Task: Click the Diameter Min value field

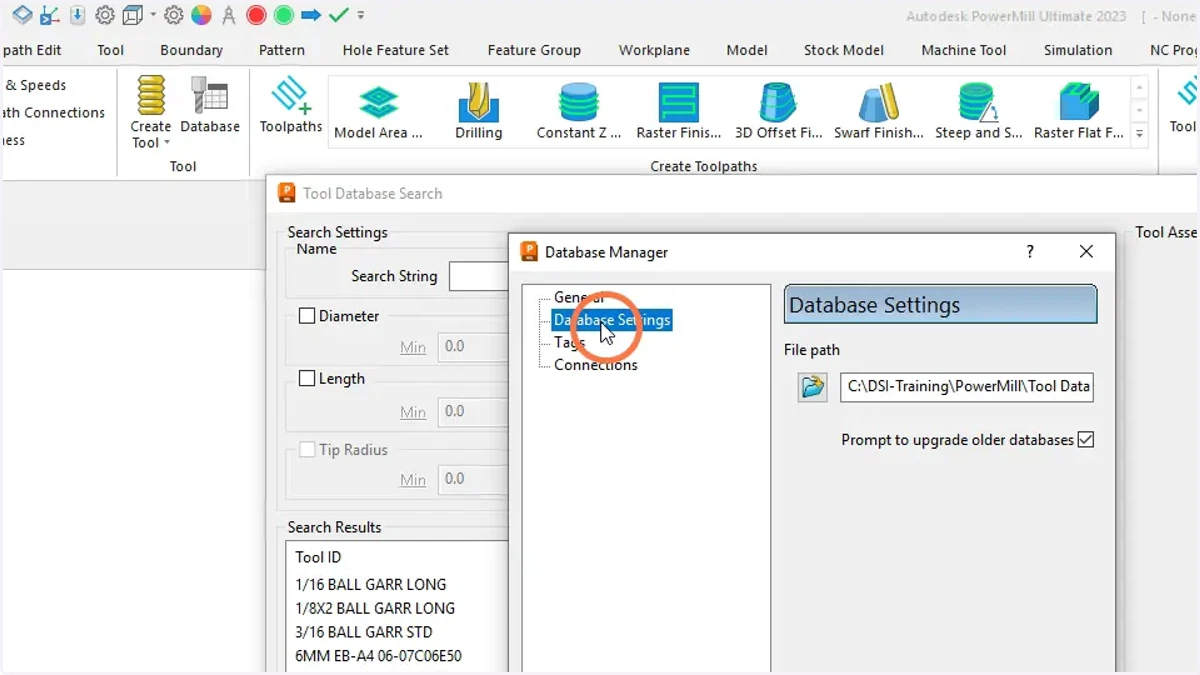Action: tap(473, 347)
